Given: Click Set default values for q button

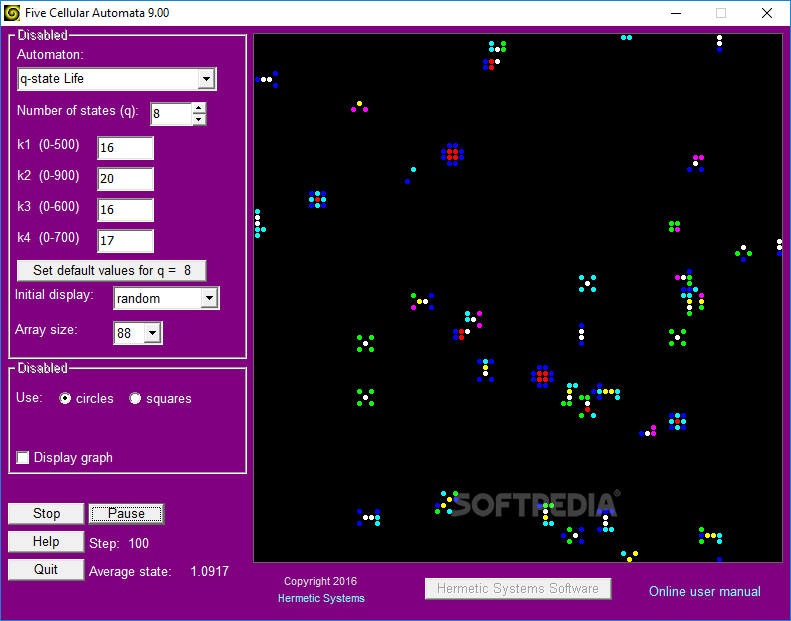Looking at the screenshot, I should coord(111,270).
